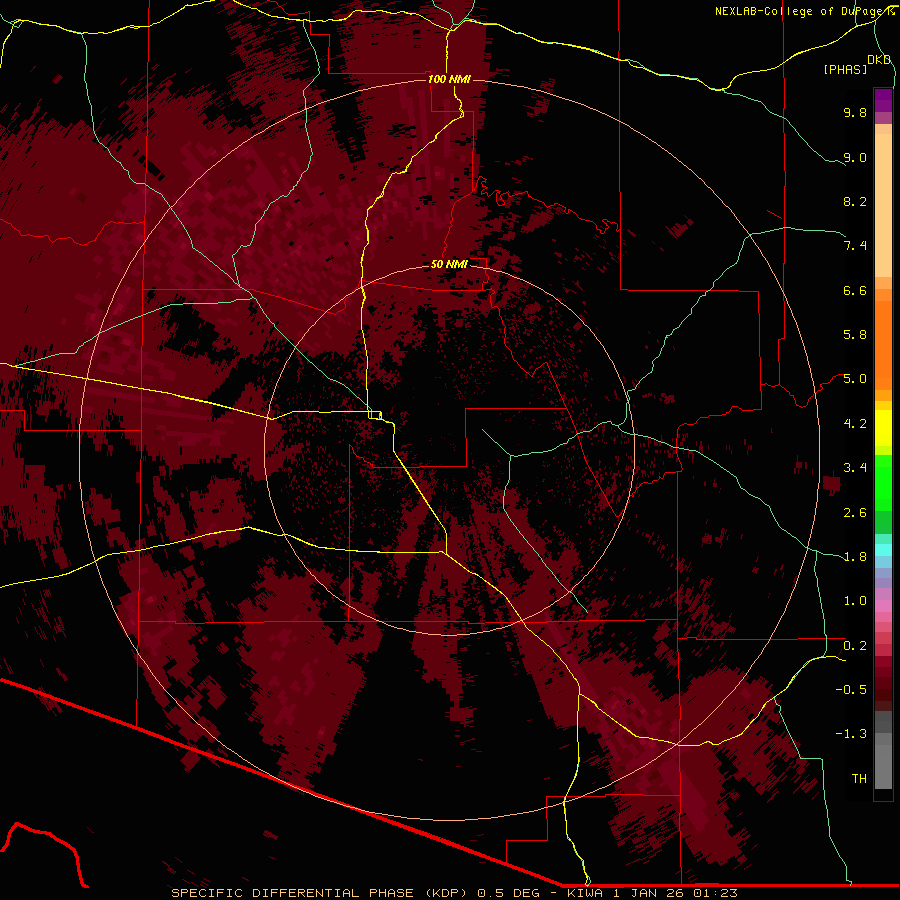Image resolution: width=900 pixels, height=900 pixels.
Task: Click the 2.6 legend value
Action: click(x=855, y=513)
